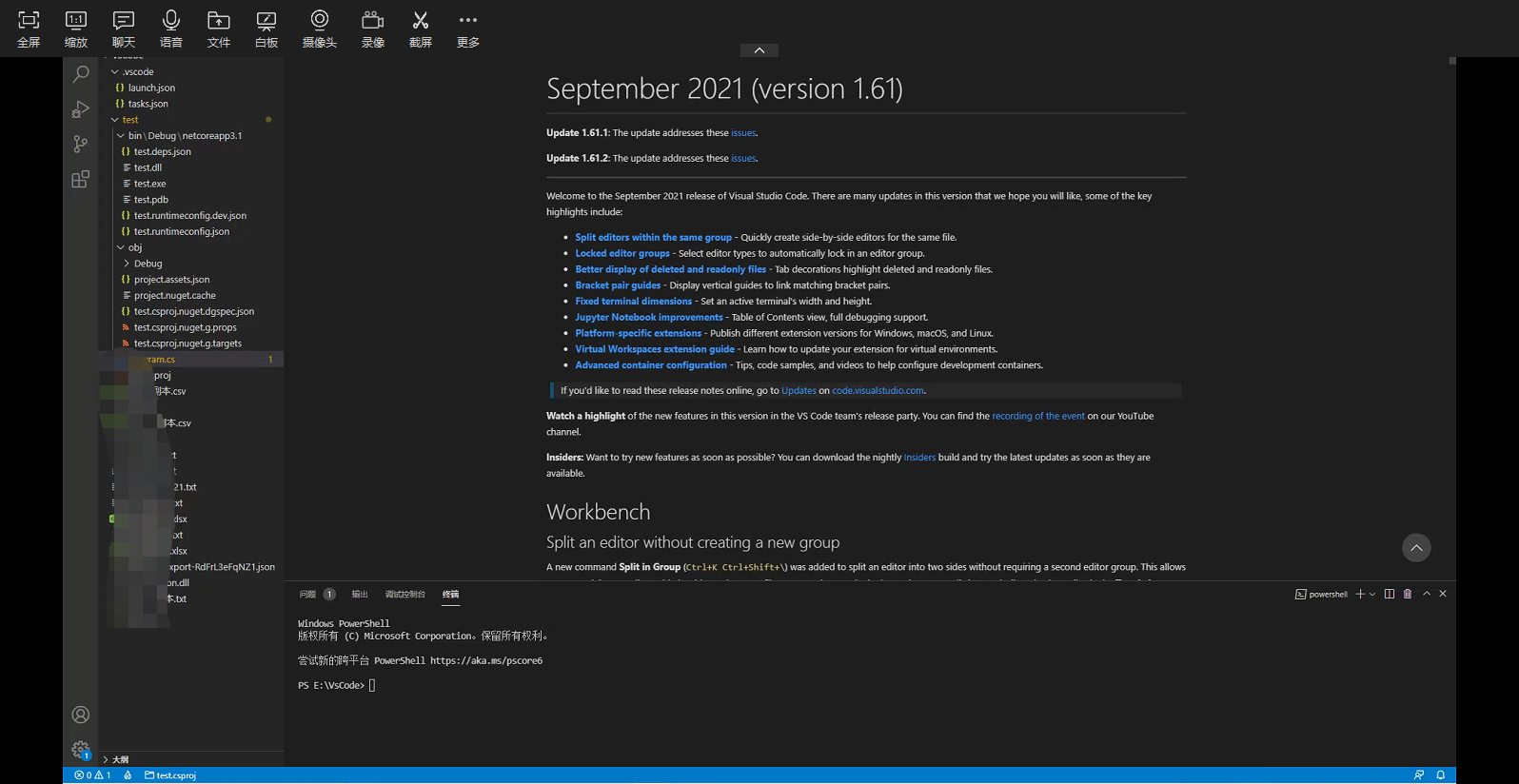Open the 白板 whiteboard tool
The height and width of the screenshot is (784, 1519).
[266, 29]
